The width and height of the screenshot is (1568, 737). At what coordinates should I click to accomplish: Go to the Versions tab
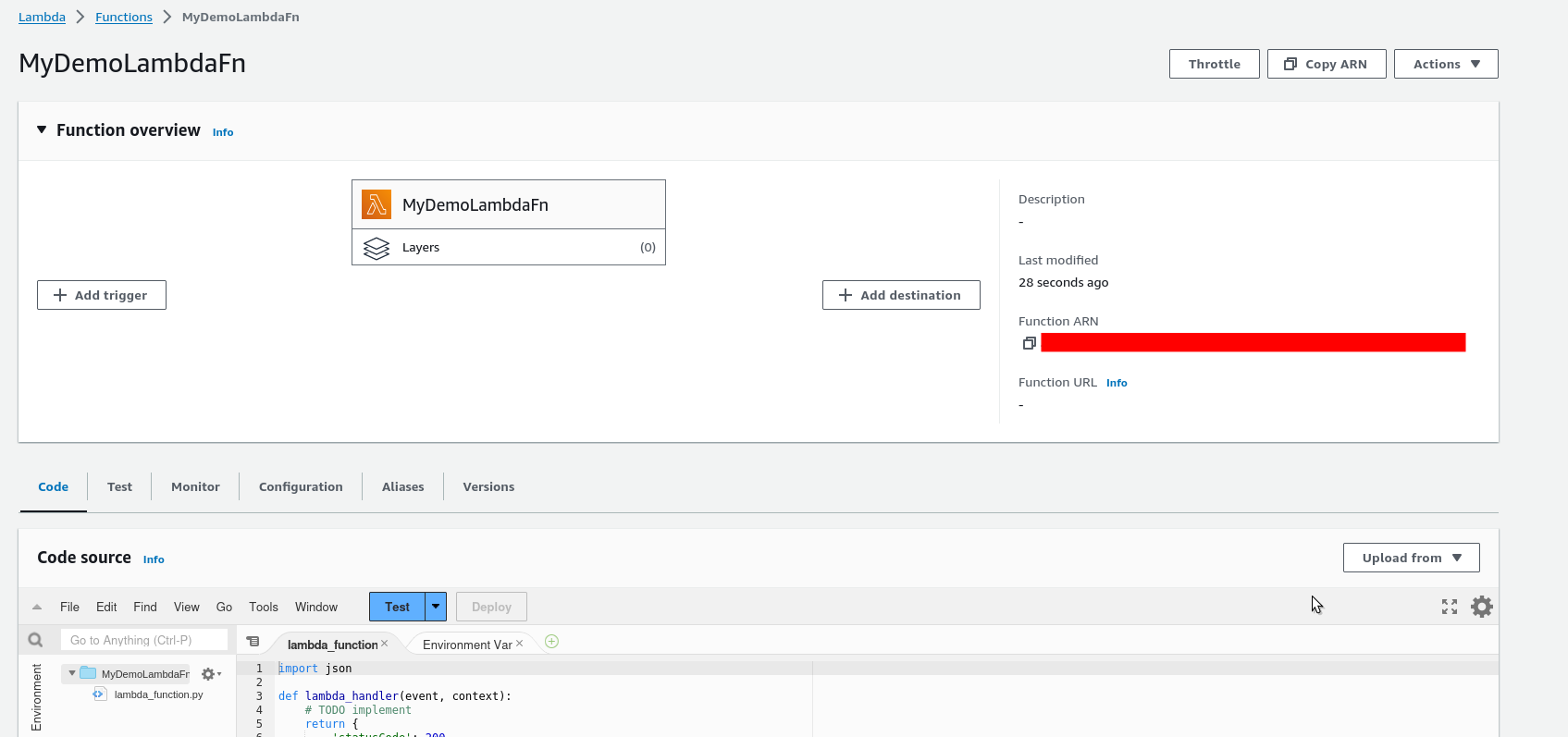[x=488, y=487]
